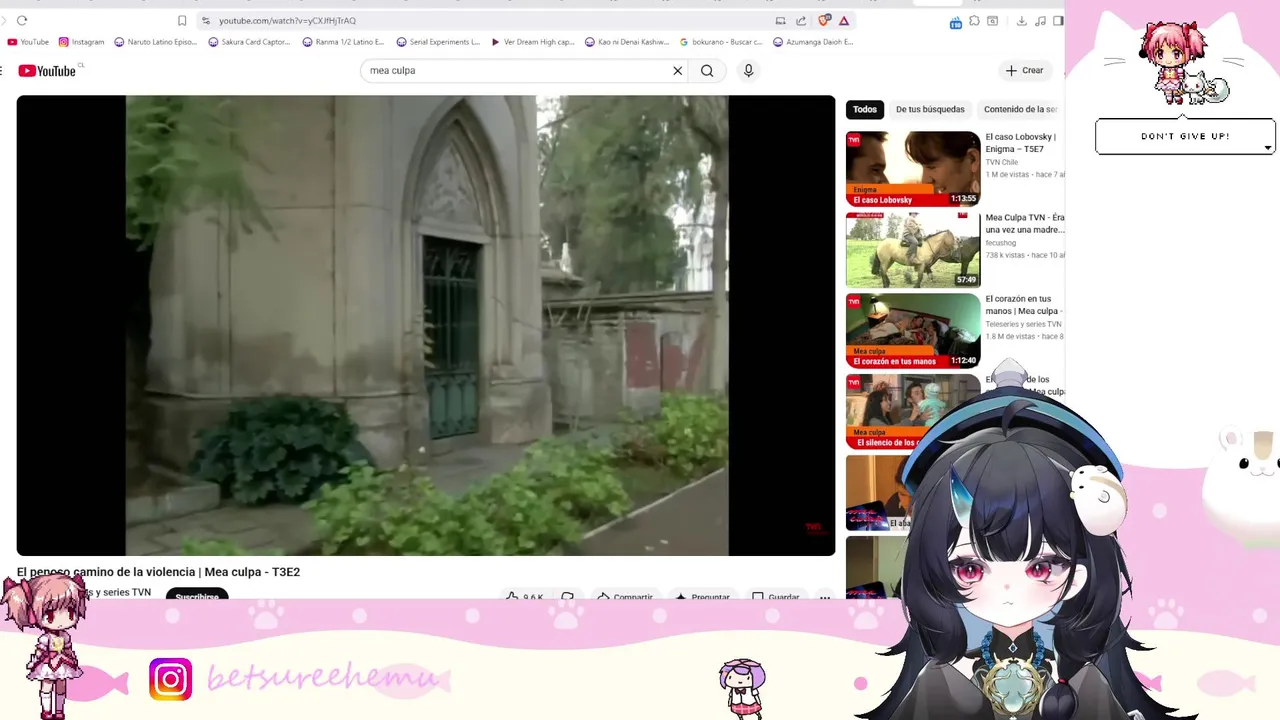Click the TVN Chile channel name

(x=1002, y=162)
